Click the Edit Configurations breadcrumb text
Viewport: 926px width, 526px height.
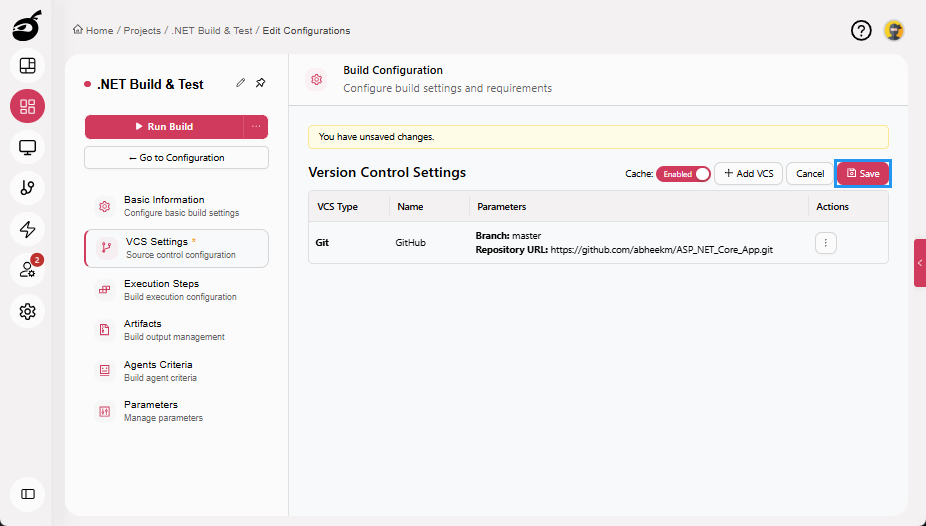point(306,30)
